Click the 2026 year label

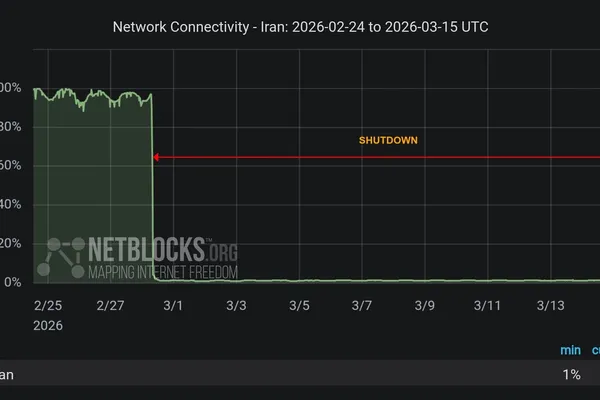tap(48, 326)
